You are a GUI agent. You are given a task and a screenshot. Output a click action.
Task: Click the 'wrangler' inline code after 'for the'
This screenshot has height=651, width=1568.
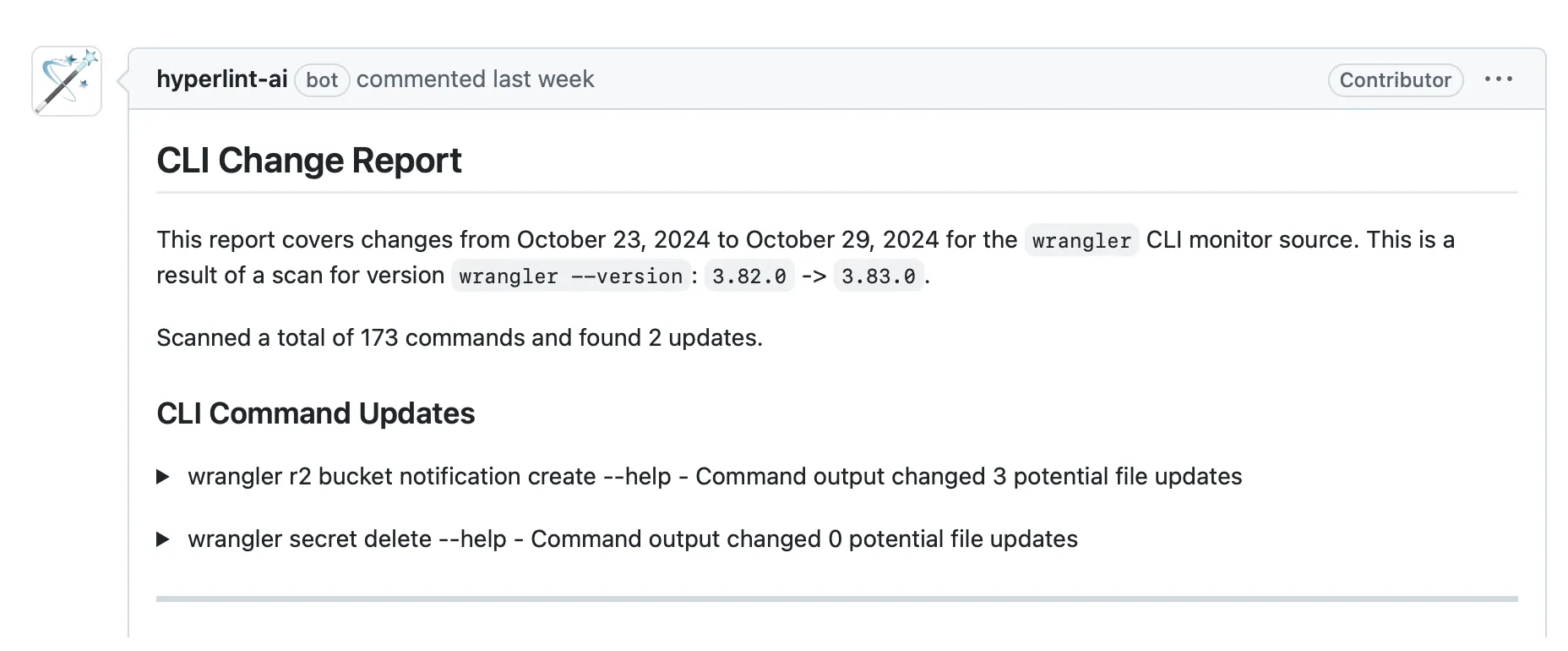pos(1081,241)
